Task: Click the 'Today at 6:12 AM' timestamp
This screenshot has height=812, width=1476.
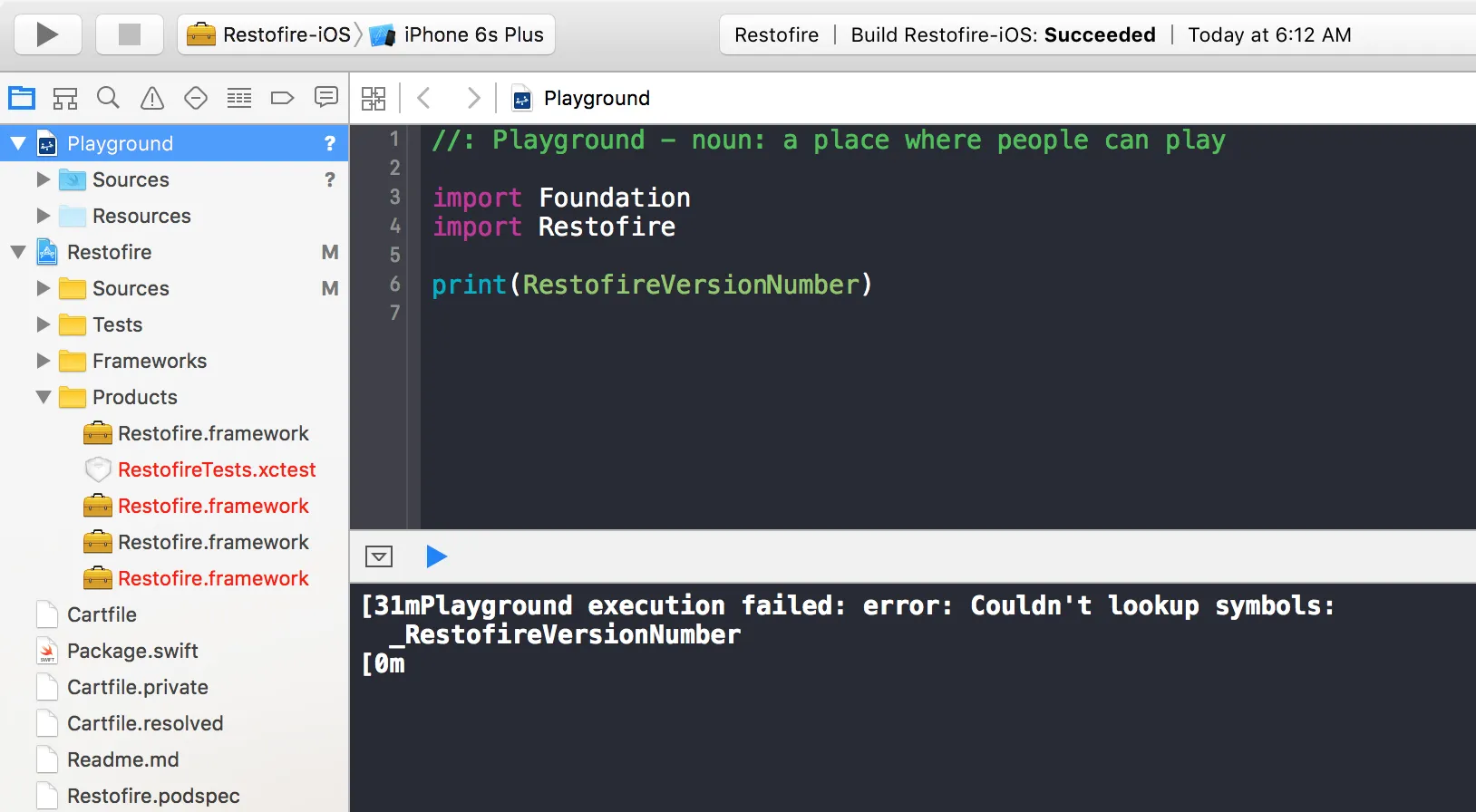Action: [x=1269, y=34]
